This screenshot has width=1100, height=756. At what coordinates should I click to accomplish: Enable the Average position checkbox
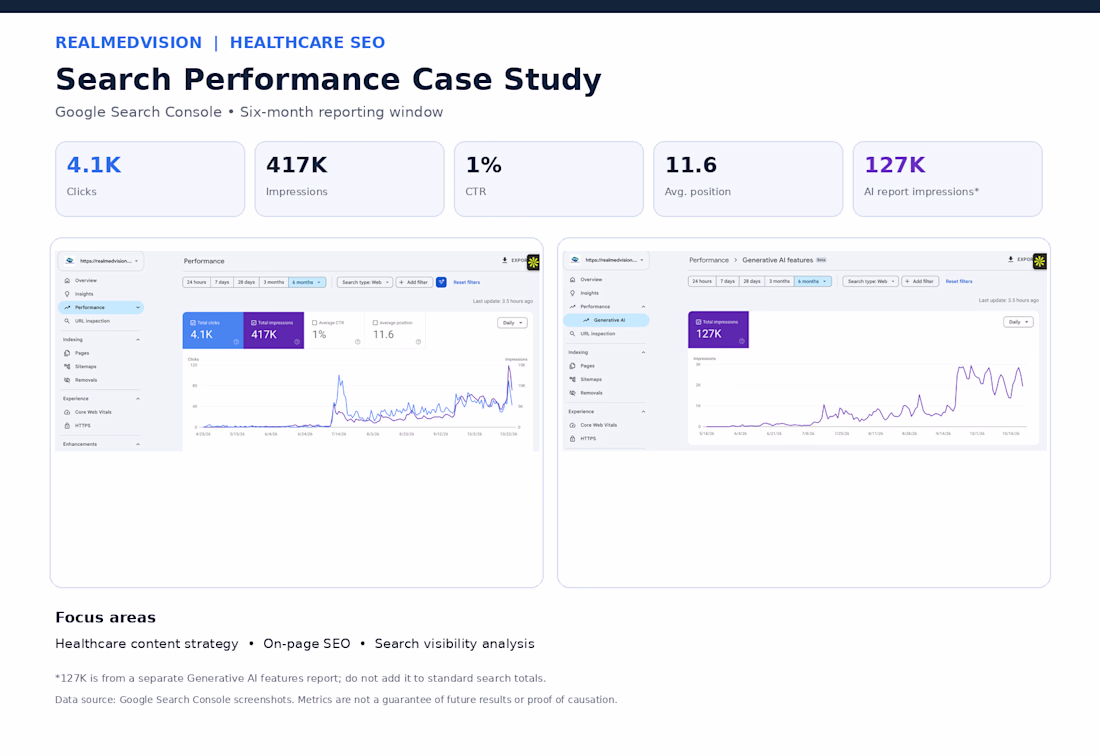[375, 323]
